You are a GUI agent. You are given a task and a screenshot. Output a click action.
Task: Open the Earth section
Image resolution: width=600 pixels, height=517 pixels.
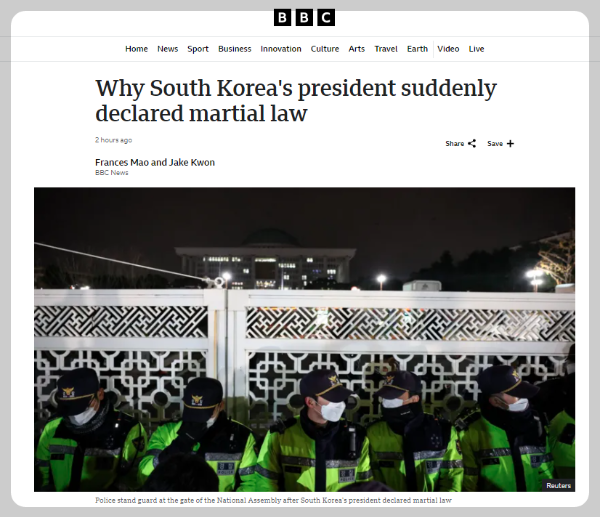point(417,49)
